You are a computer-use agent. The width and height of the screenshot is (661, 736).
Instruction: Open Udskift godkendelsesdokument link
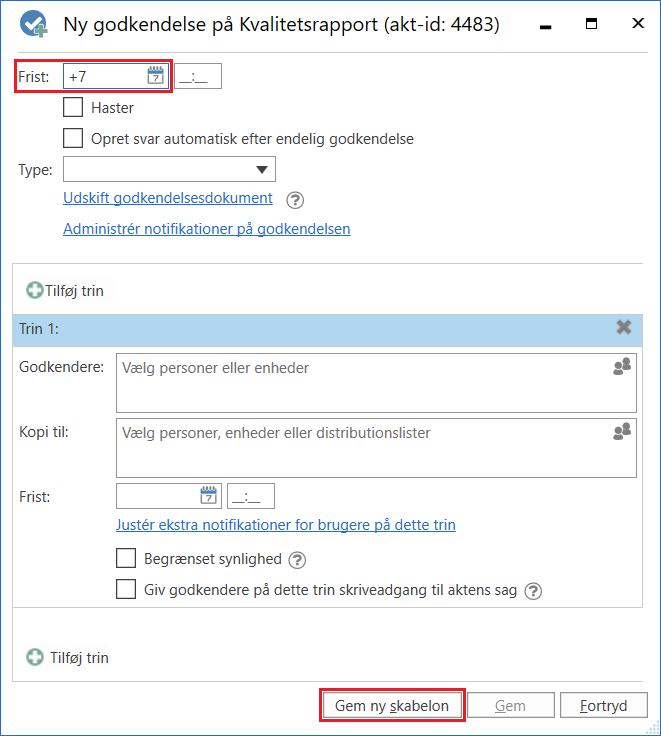click(x=168, y=198)
